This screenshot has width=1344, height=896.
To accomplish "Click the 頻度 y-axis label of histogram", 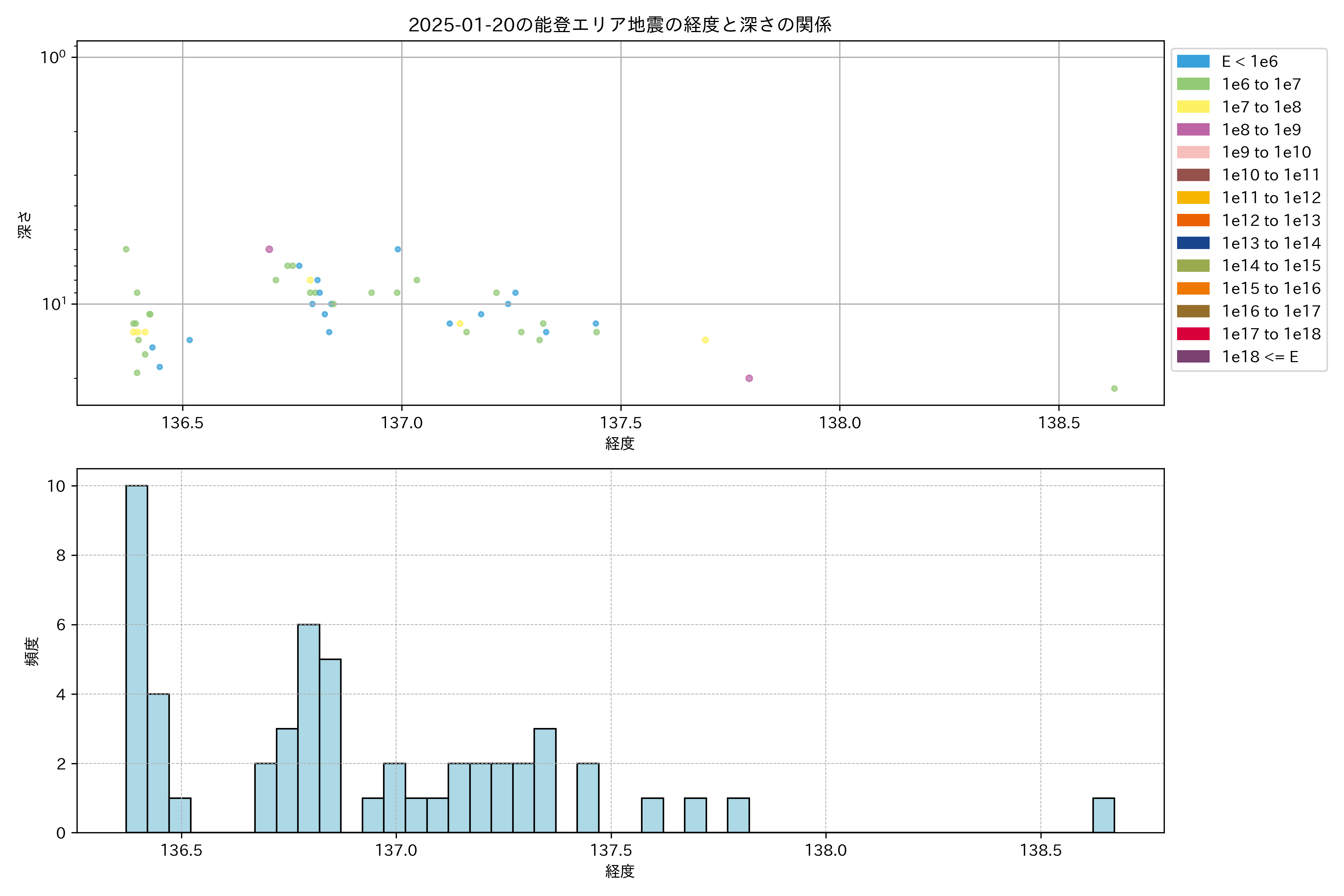I will coord(32,651).
